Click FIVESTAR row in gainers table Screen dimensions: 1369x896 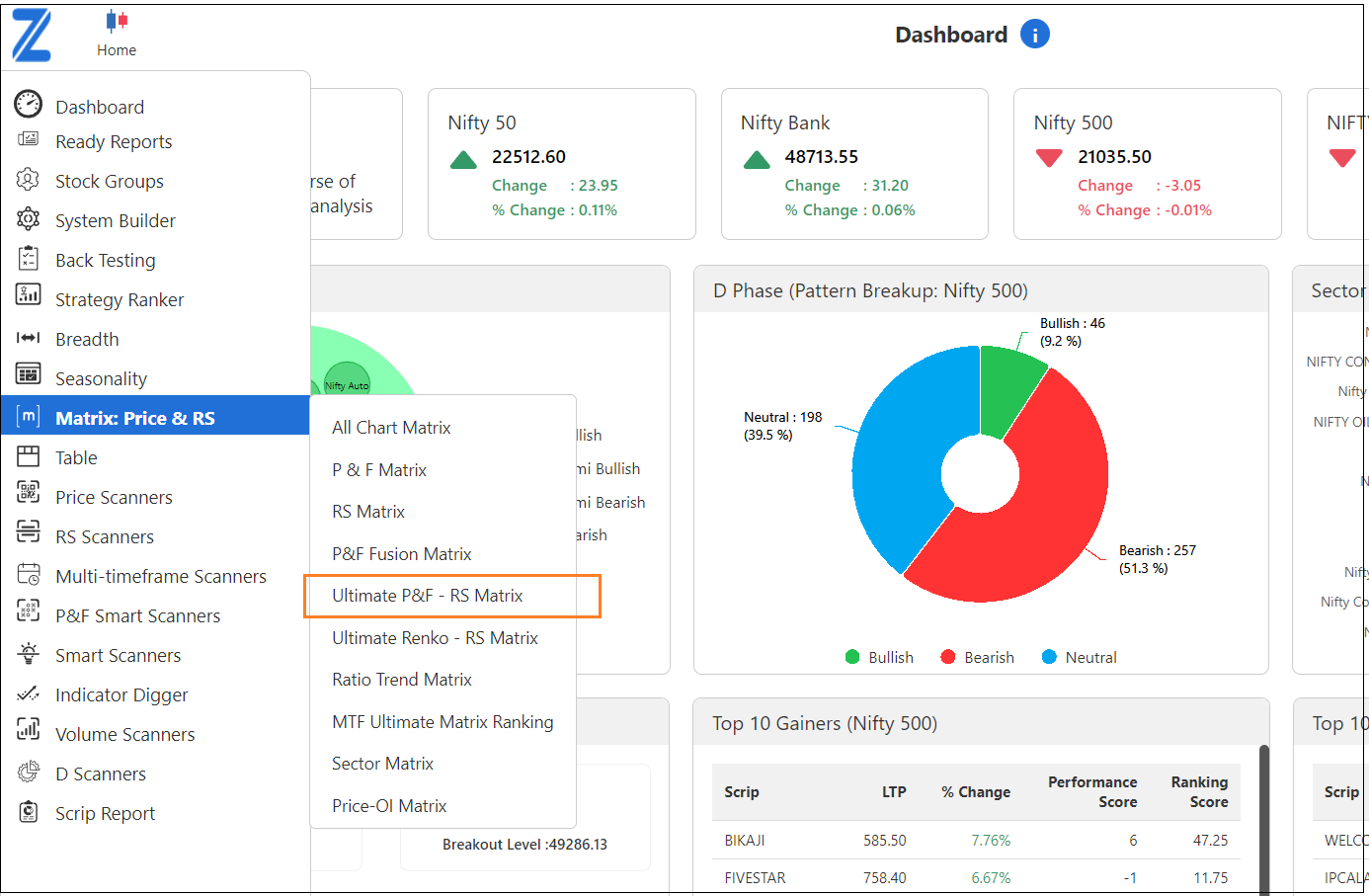tap(976, 878)
